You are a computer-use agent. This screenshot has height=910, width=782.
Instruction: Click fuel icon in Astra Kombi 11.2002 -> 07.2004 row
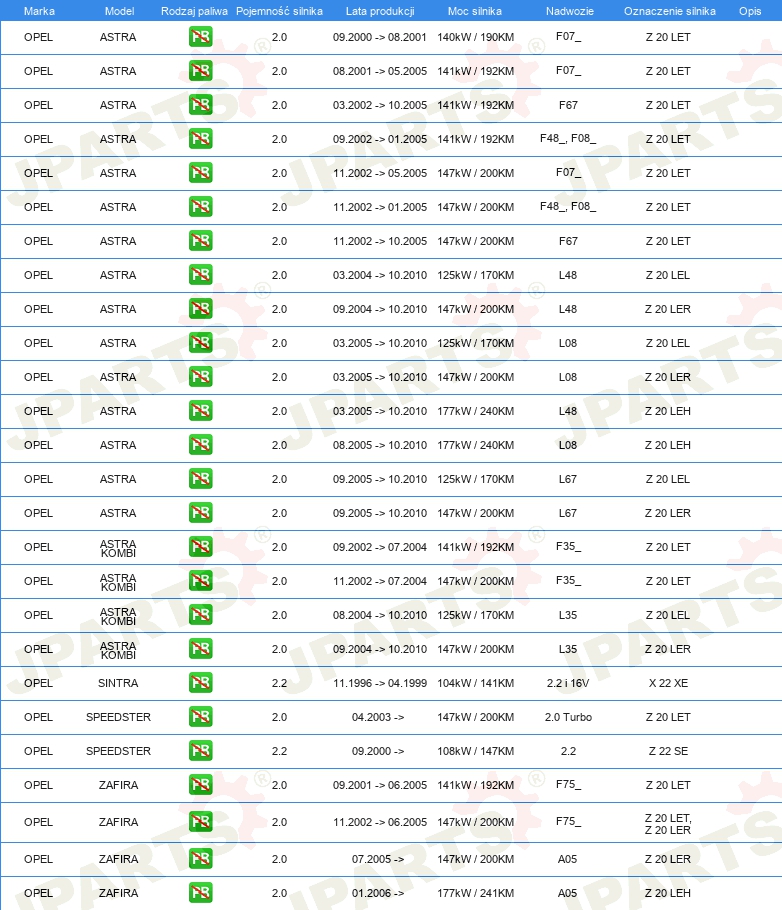(x=200, y=581)
